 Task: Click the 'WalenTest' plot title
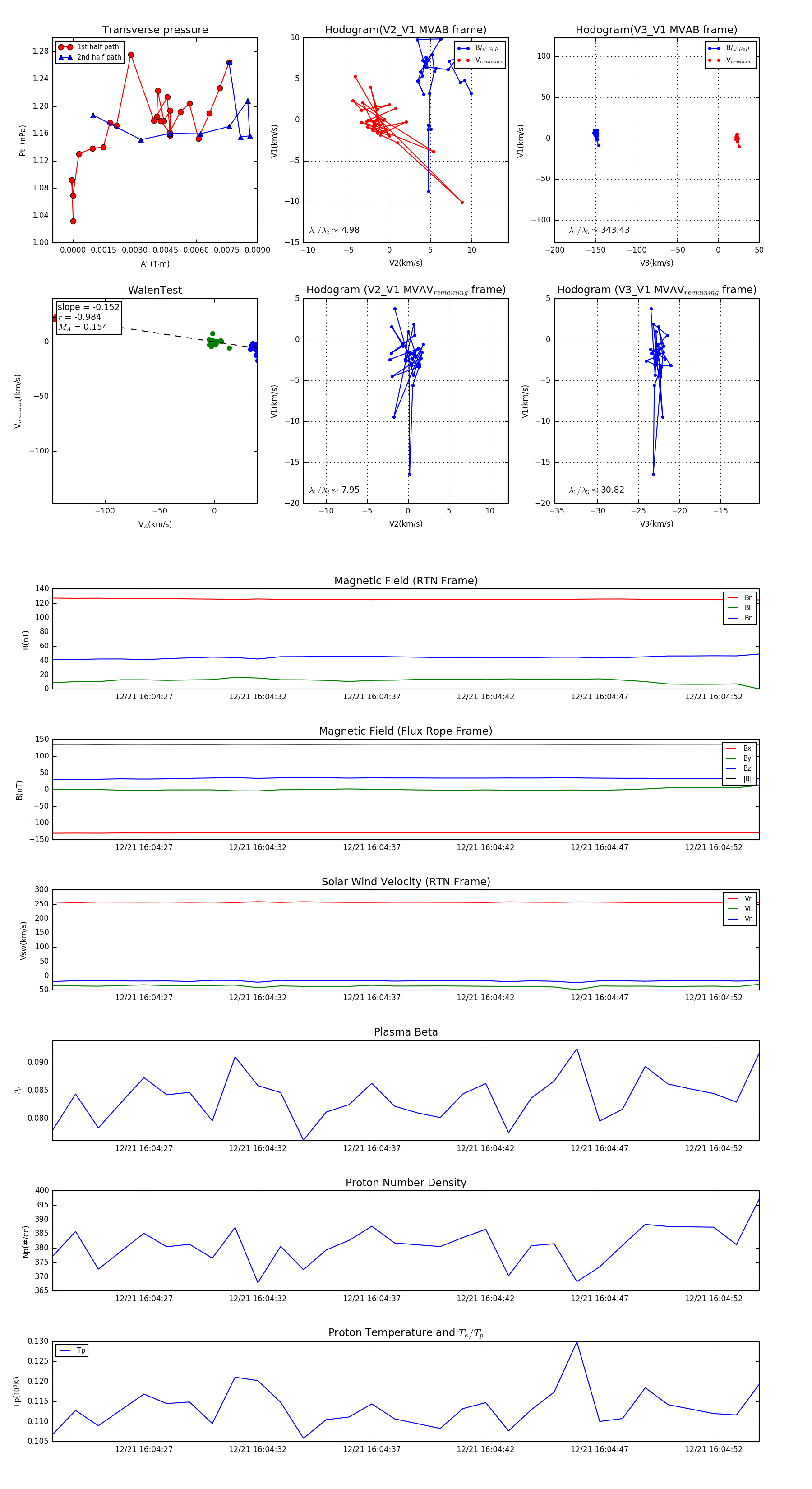[x=155, y=290]
